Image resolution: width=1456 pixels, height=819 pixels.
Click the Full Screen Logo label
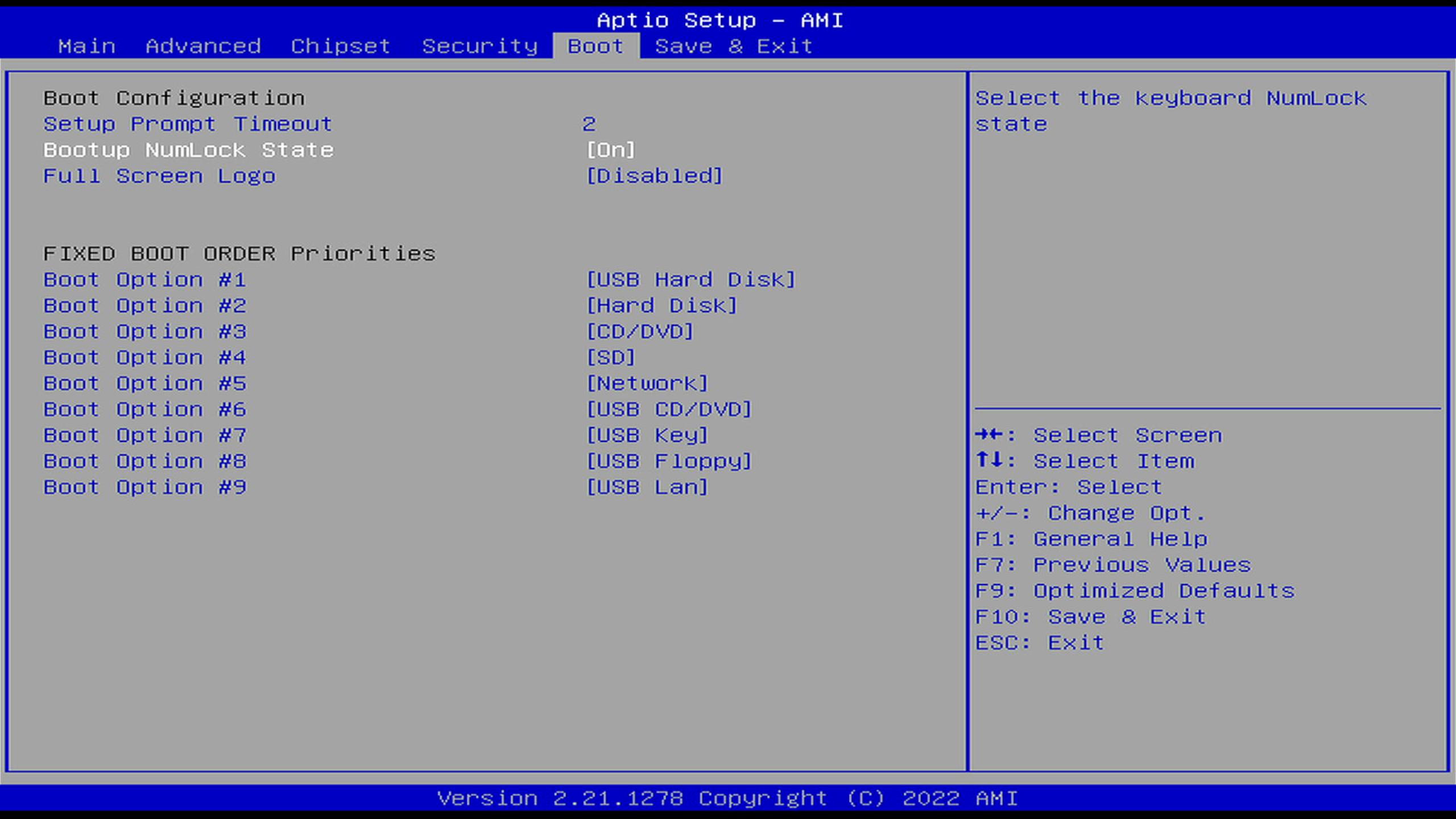[x=159, y=176]
